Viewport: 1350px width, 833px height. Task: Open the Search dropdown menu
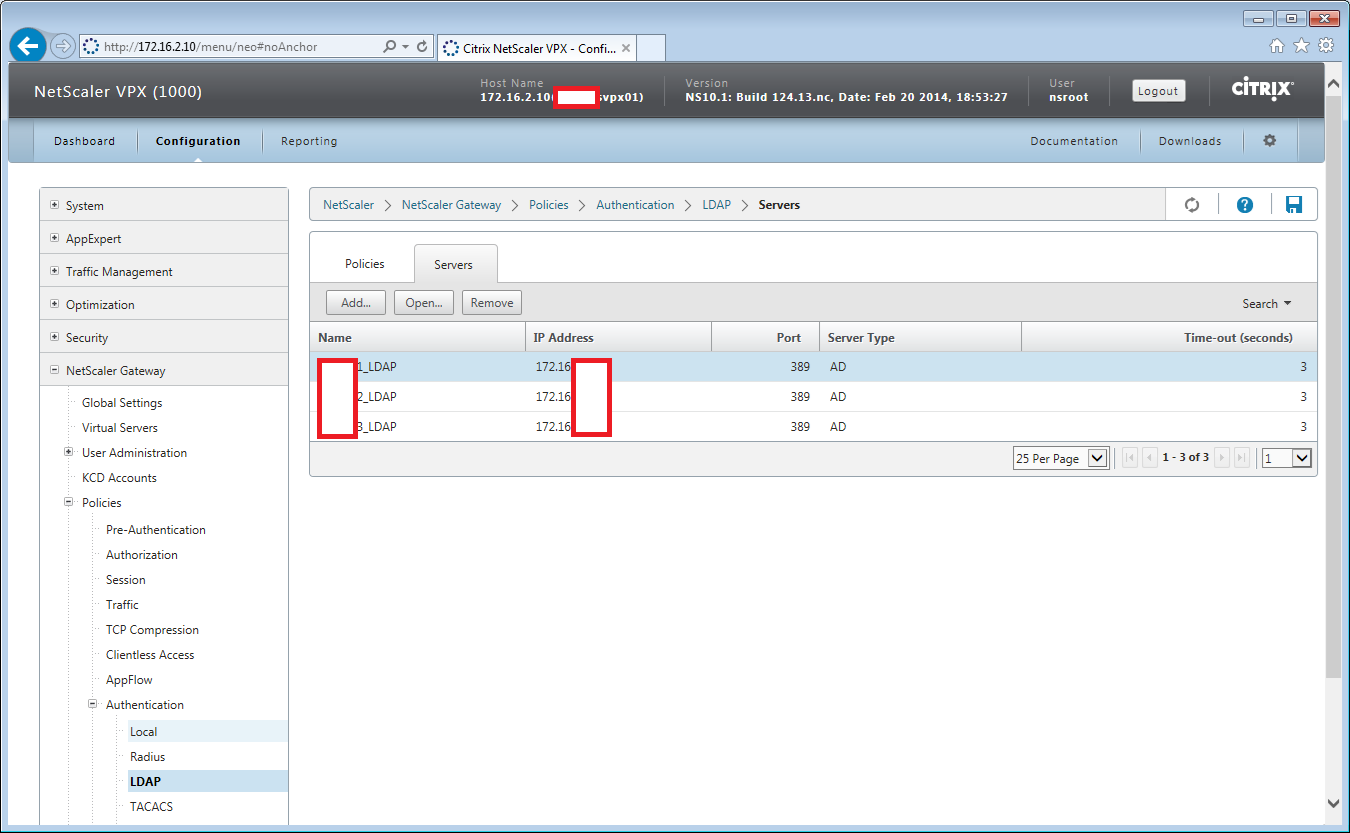pos(1267,304)
